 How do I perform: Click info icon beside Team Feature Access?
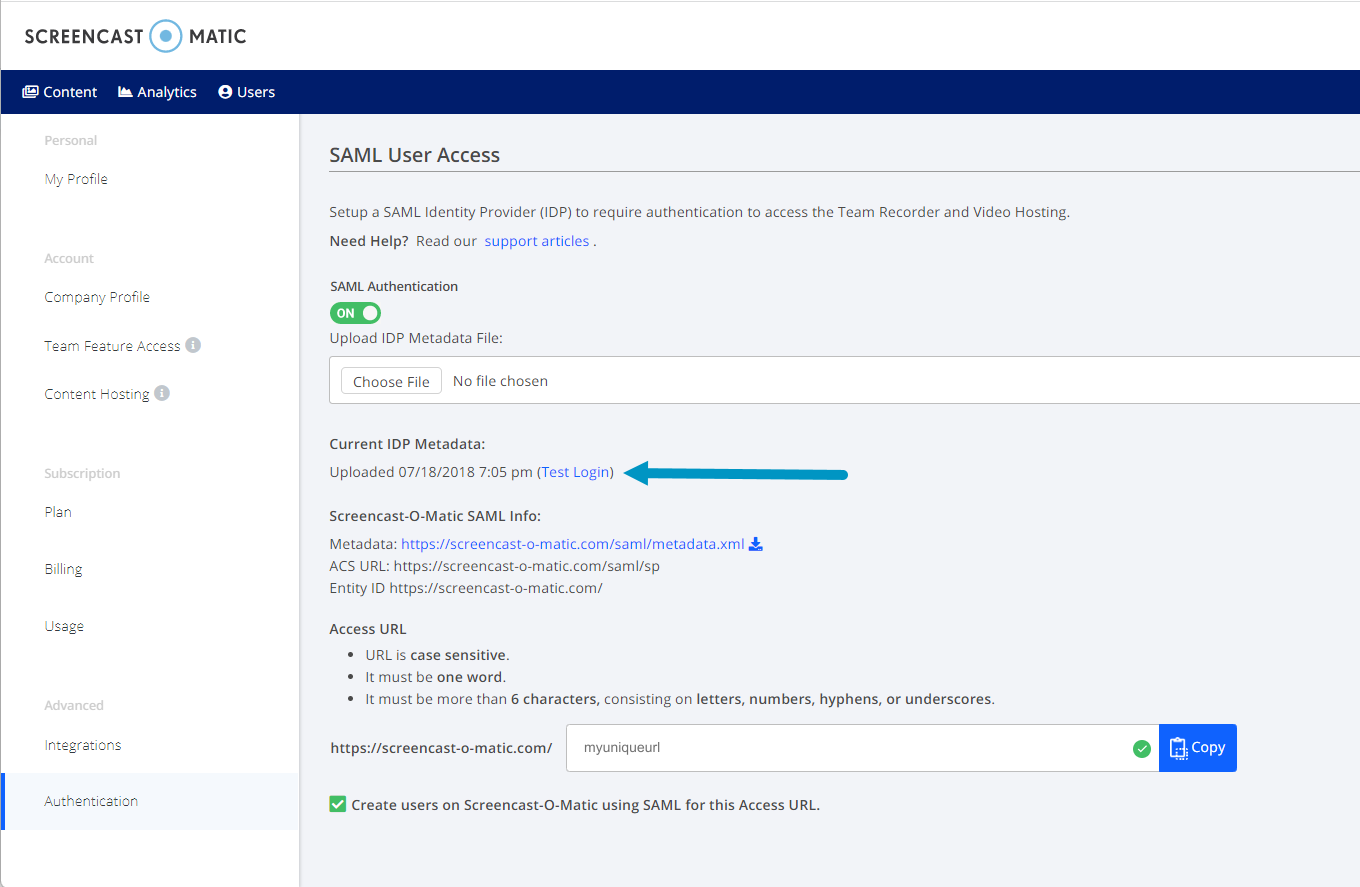coord(193,345)
